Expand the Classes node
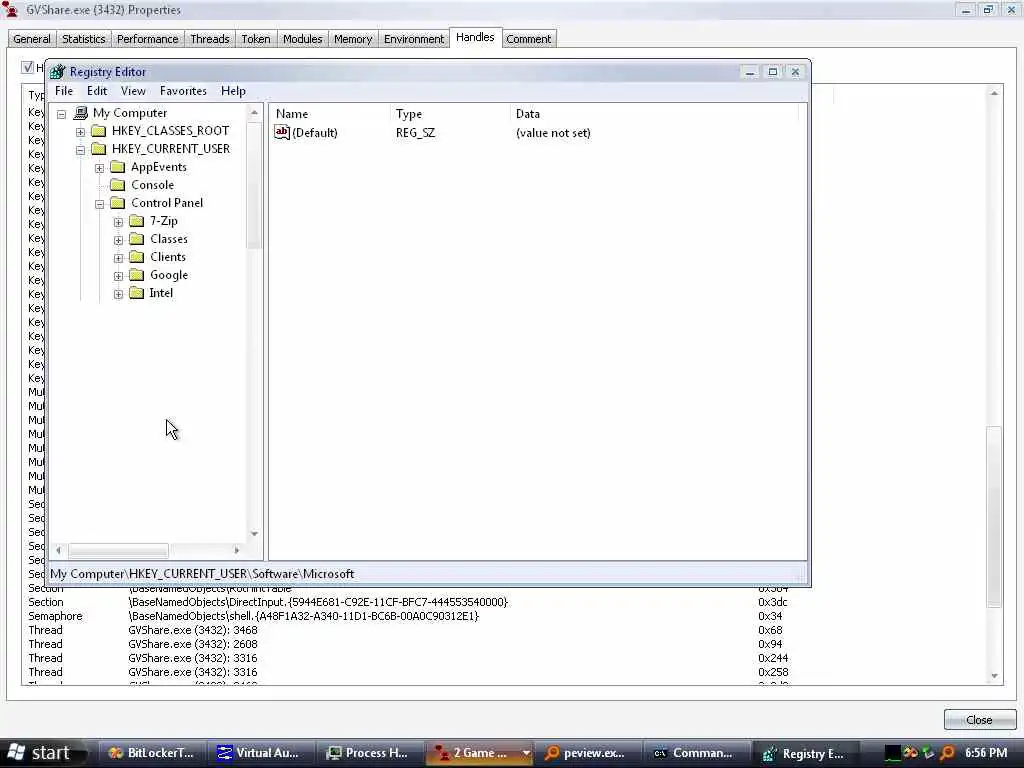This screenshot has width=1024, height=768. (118, 240)
